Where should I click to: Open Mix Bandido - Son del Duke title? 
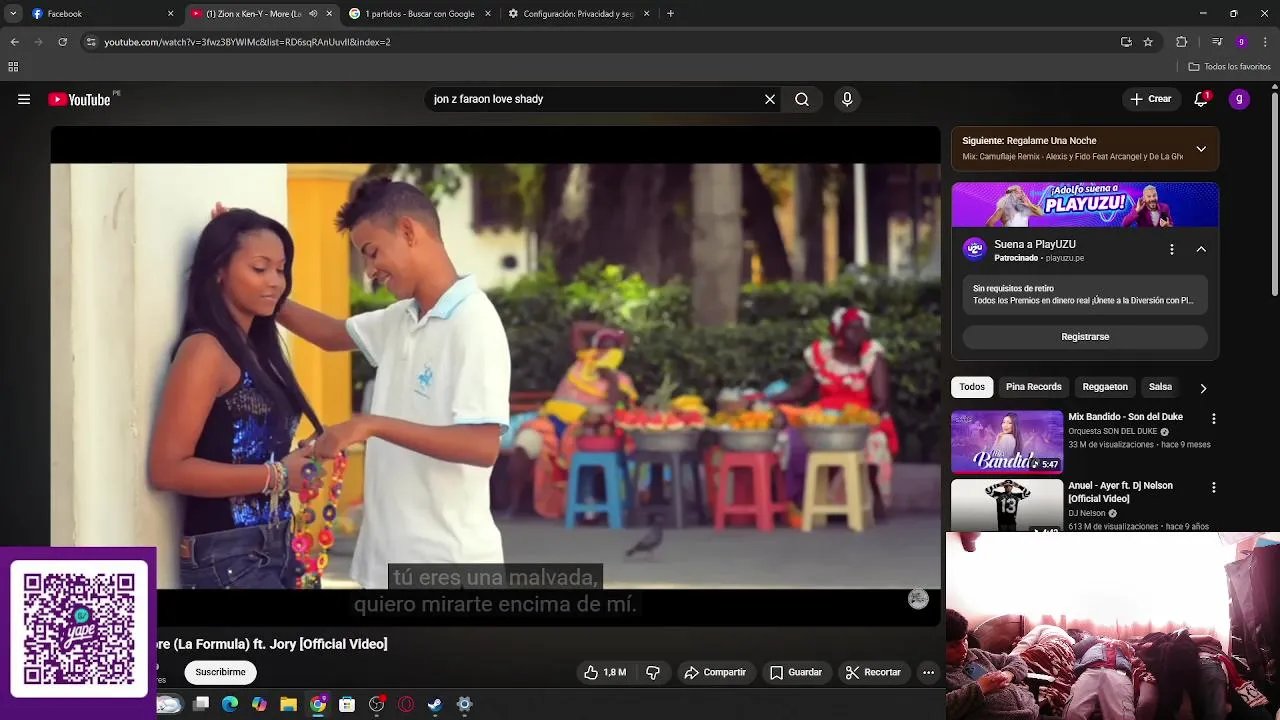point(1125,417)
